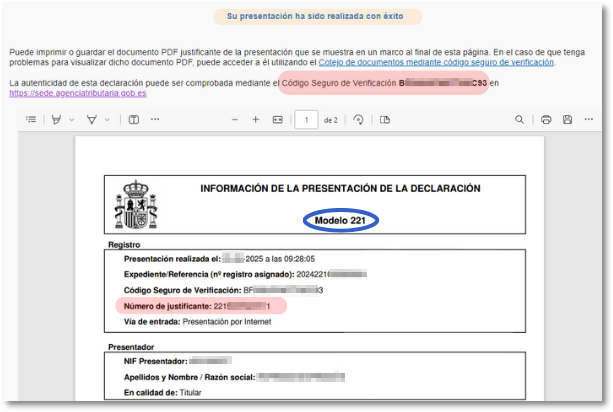Zoom in on the PDF
The width and height of the screenshot is (613, 412).
pos(256,119)
